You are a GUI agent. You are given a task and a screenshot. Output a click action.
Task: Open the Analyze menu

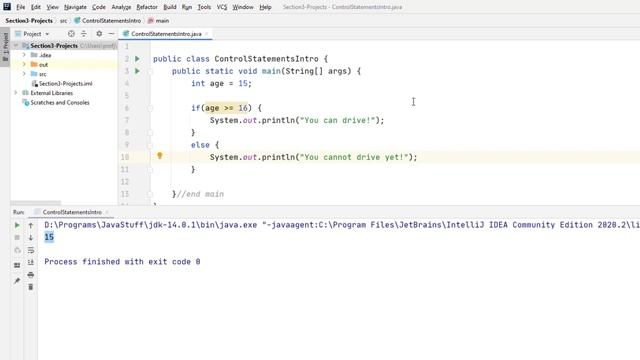point(121,7)
